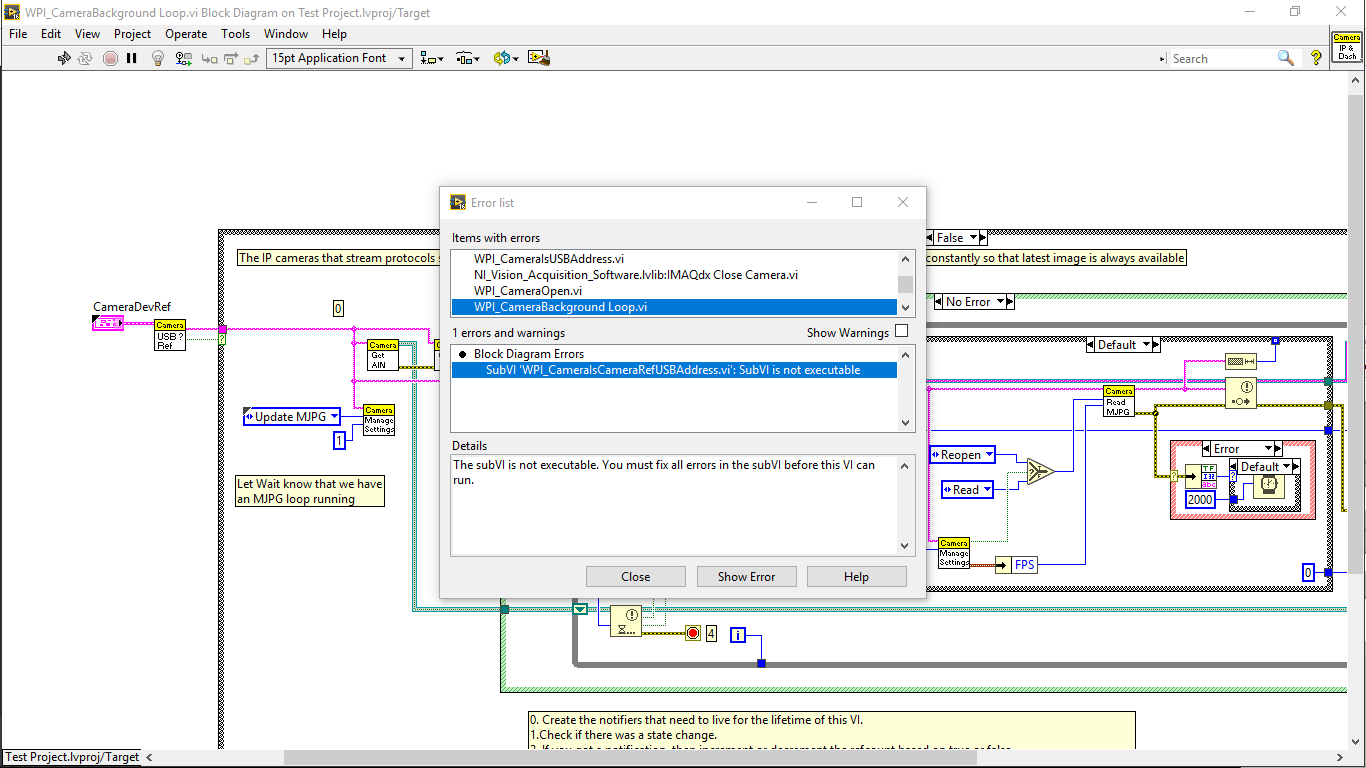Open the Window menu

pyautogui.click(x=286, y=33)
